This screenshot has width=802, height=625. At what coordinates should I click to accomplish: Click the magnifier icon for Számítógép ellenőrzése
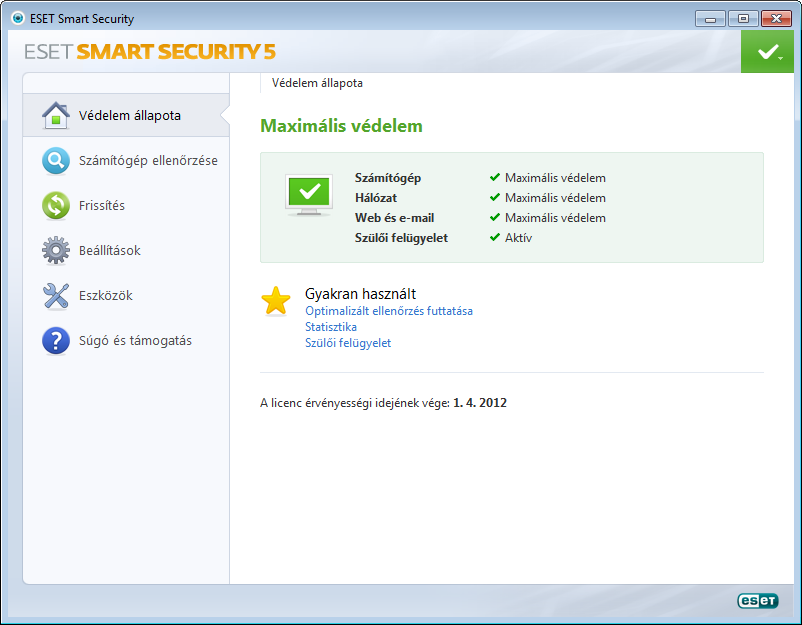(56, 161)
